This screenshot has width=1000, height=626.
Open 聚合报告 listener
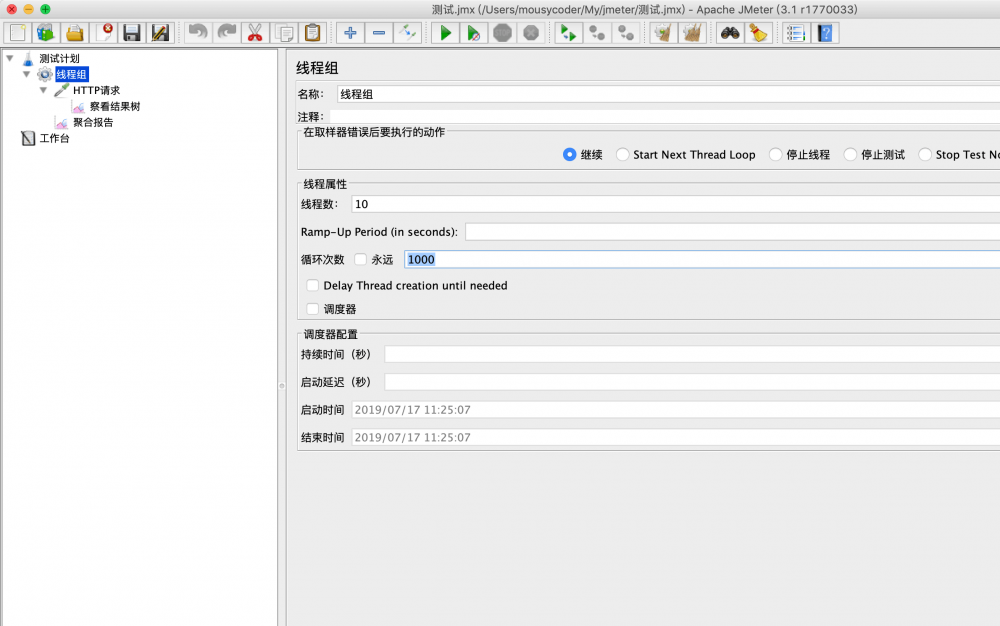pyautogui.click(x=93, y=122)
